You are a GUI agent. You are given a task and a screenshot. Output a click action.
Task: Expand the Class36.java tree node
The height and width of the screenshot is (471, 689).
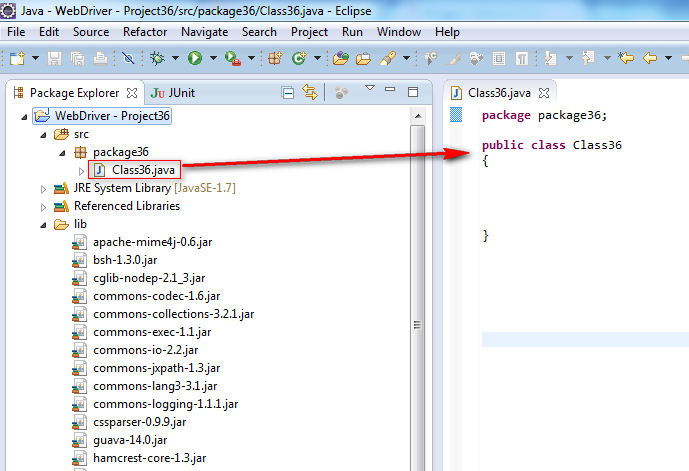[x=81, y=171]
